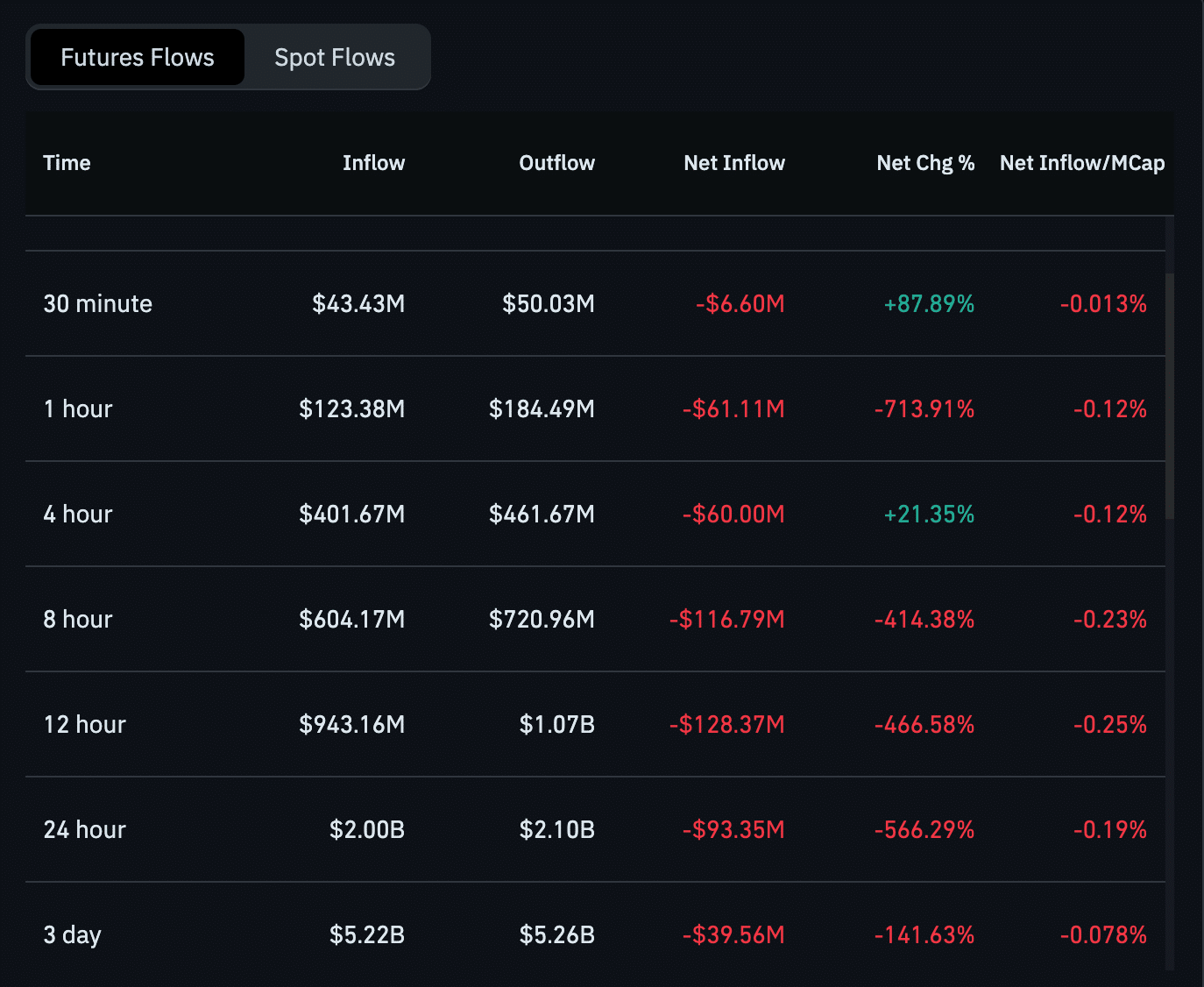Click the Net Inflow column header
This screenshot has width=1204, height=987.
(x=734, y=162)
